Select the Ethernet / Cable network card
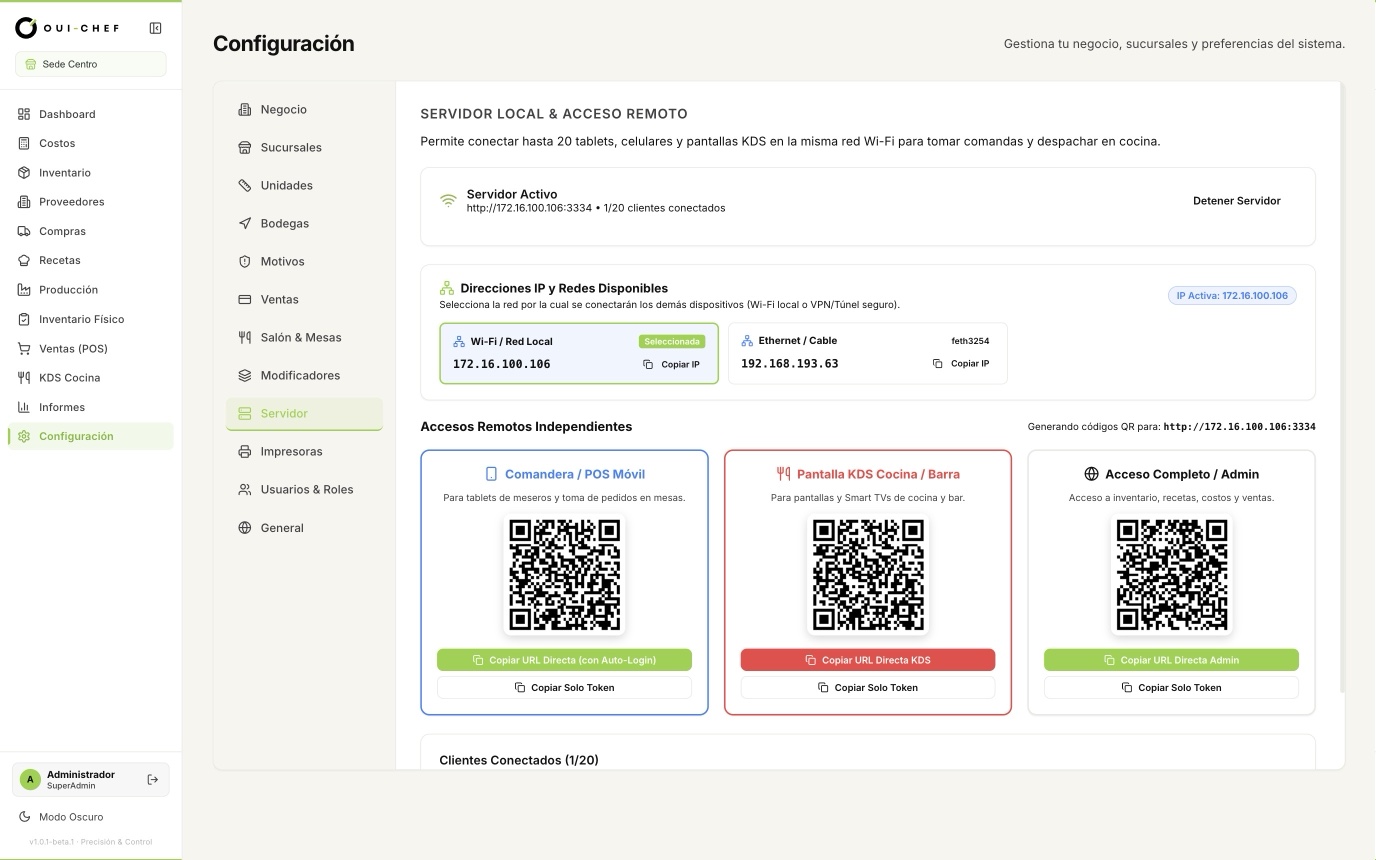Viewport: 1376px width, 860px height. click(x=868, y=353)
